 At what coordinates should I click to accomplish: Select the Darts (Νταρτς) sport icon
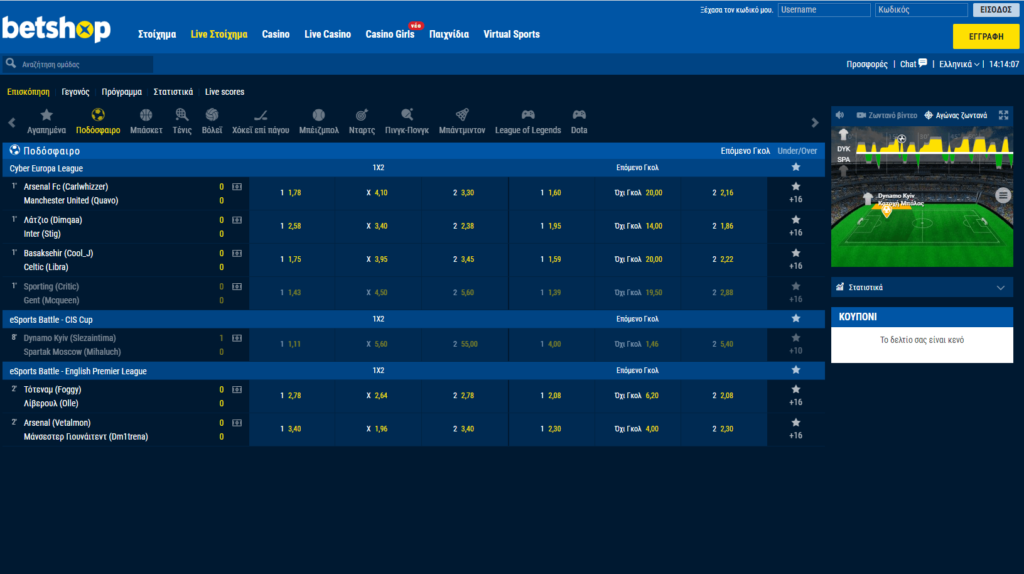pos(361,116)
